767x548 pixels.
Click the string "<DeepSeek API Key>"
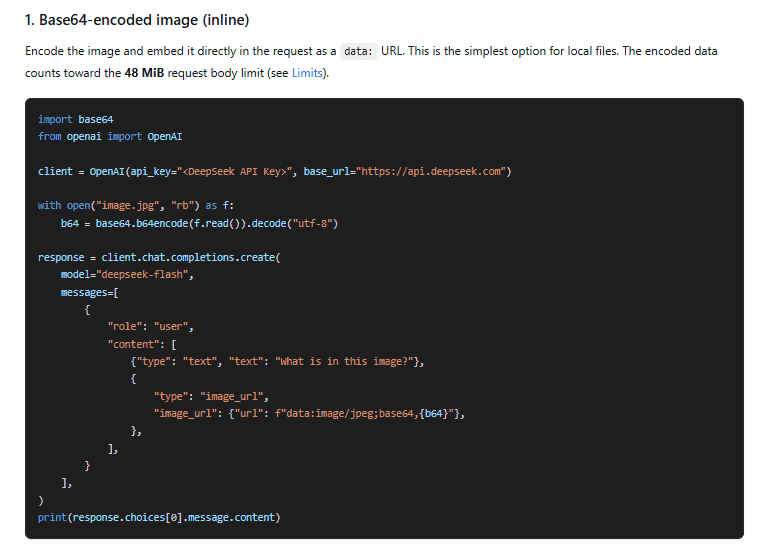(234, 171)
